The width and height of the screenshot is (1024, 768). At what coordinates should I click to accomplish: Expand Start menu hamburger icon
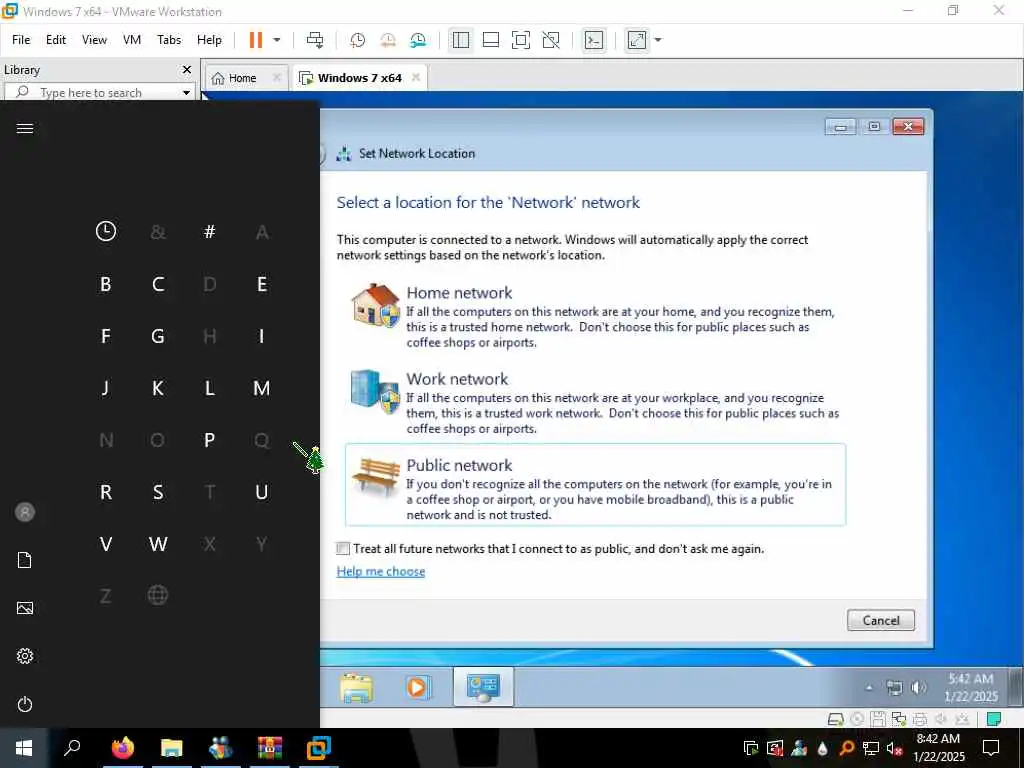pyautogui.click(x=25, y=128)
